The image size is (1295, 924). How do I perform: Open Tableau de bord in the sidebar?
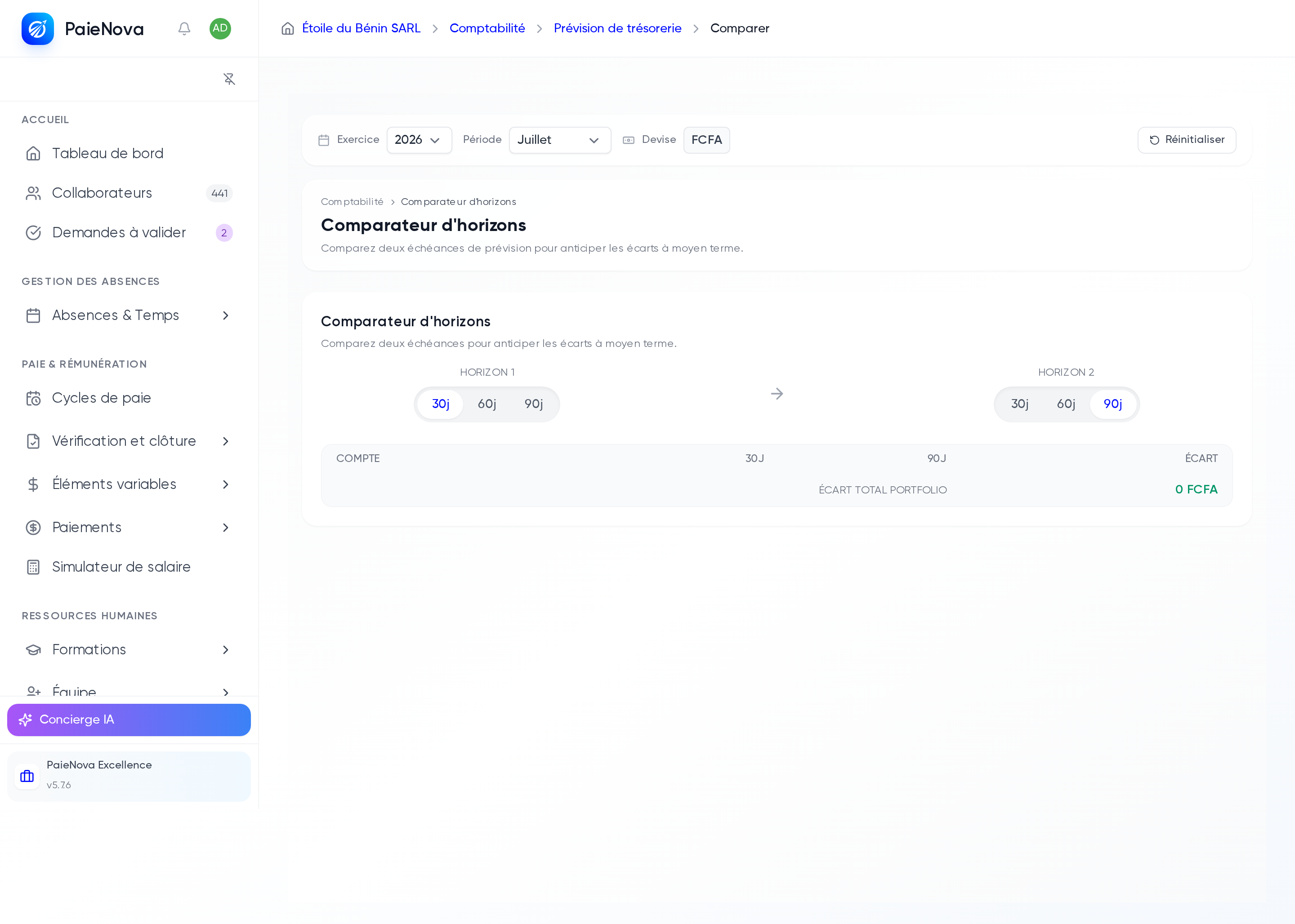point(129,154)
